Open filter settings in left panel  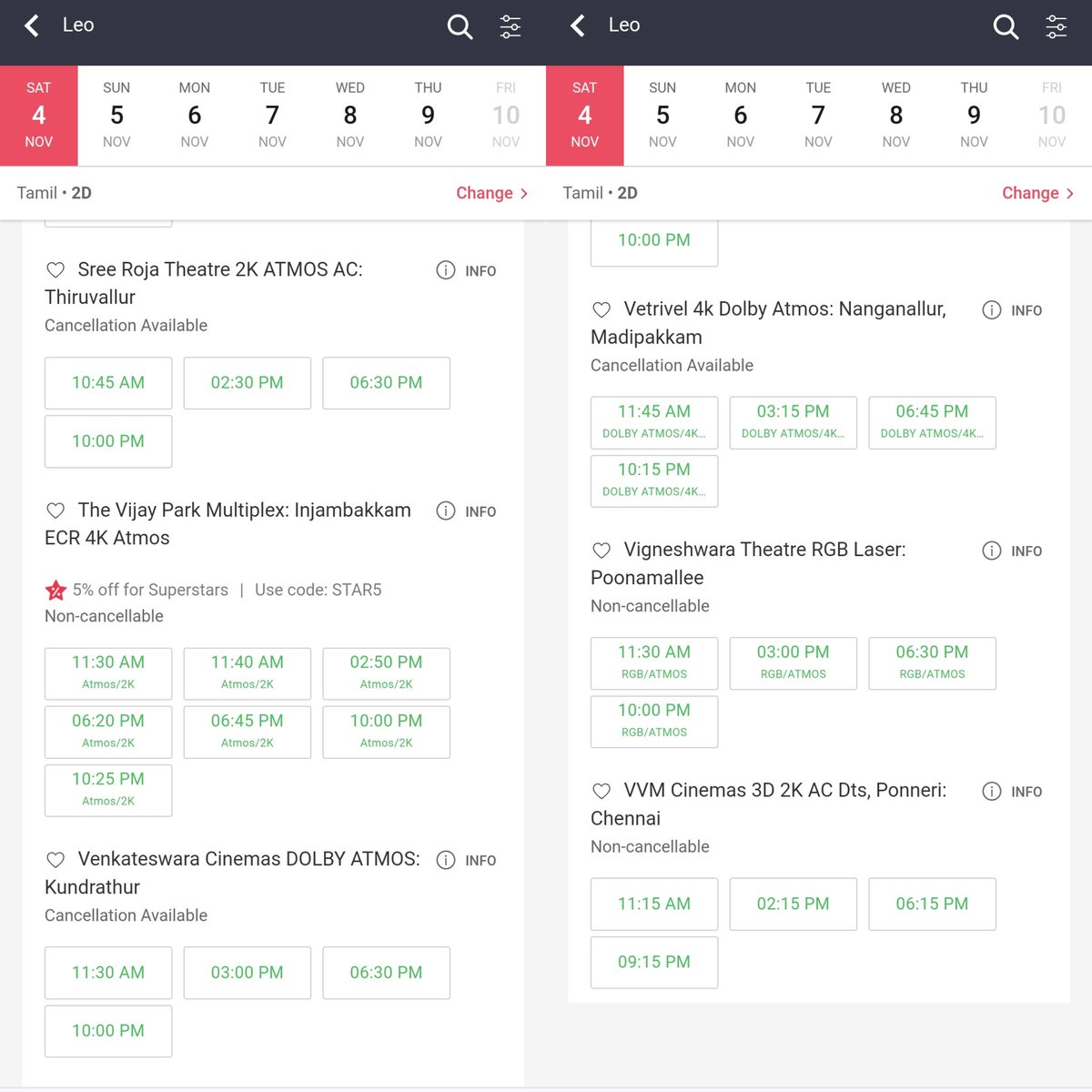[511, 26]
